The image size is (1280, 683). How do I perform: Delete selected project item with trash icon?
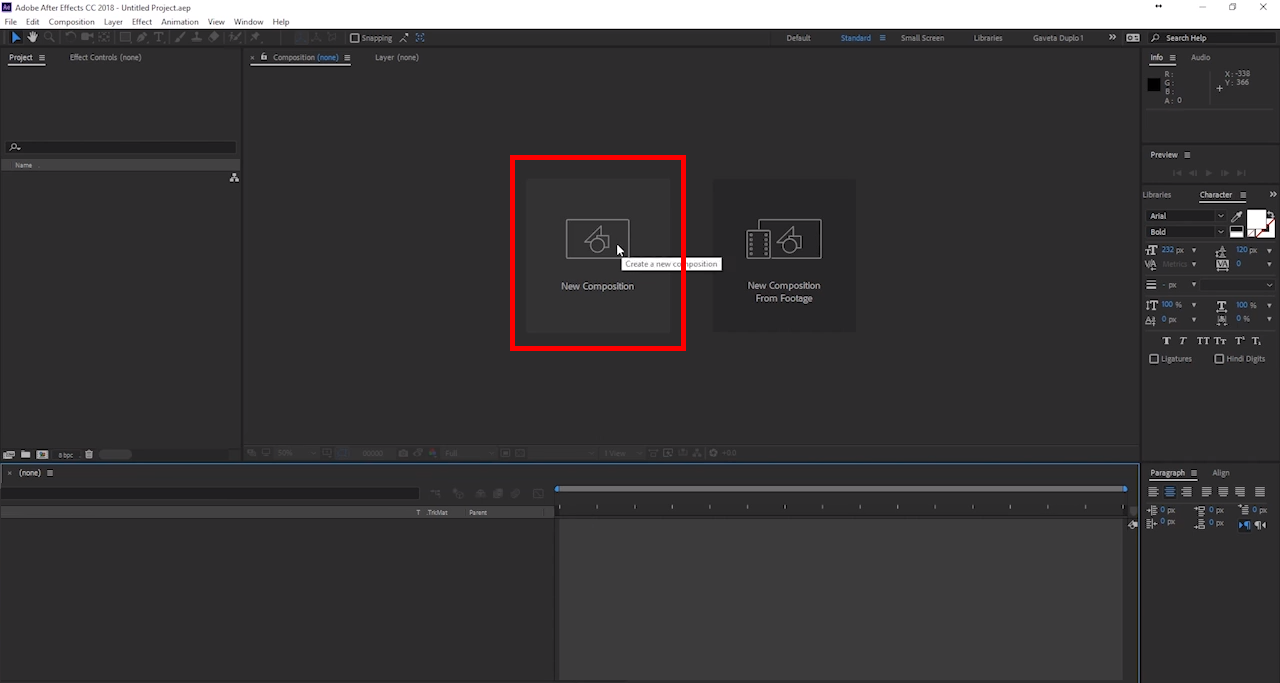(x=89, y=454)
